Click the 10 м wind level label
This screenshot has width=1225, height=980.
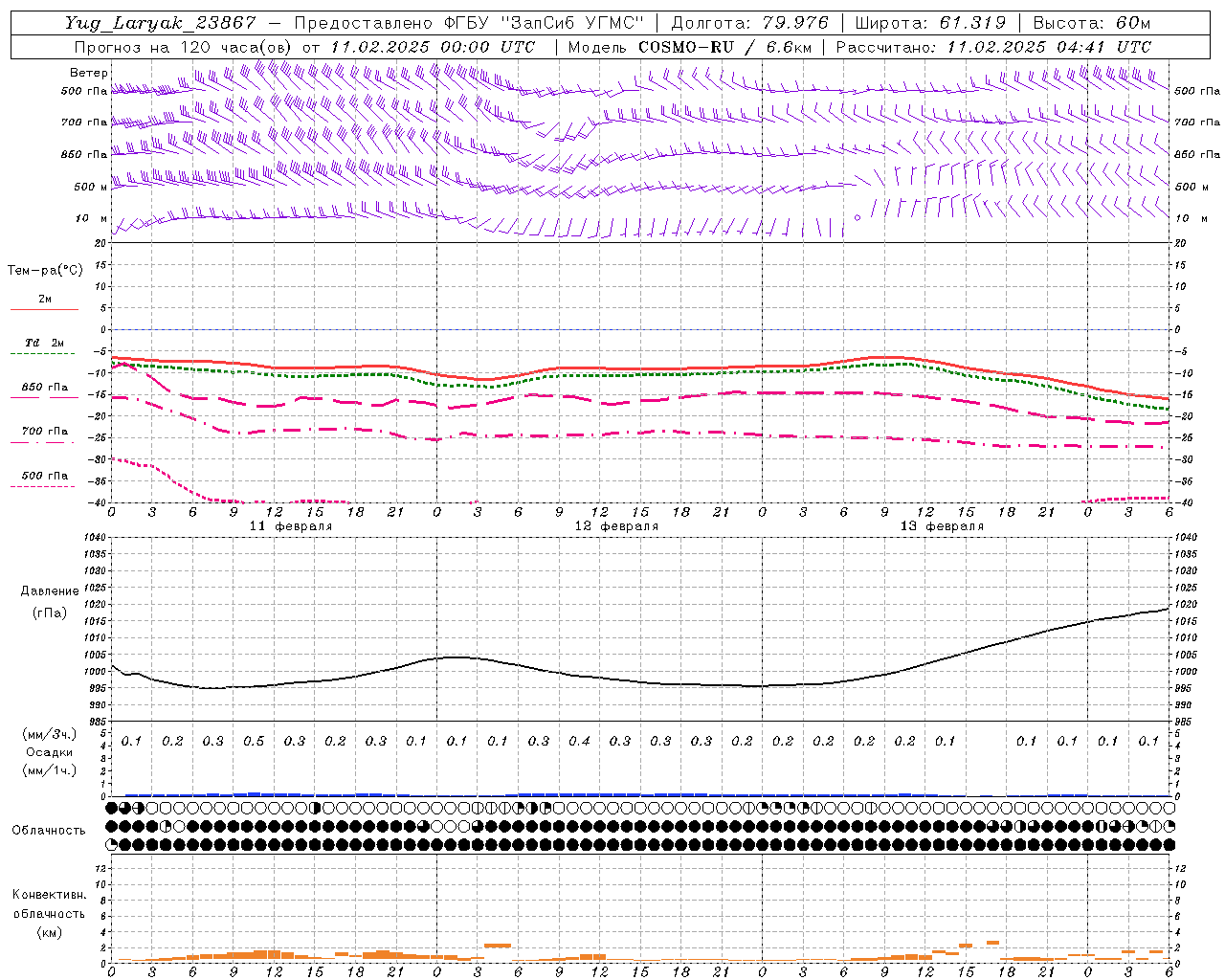92,218
